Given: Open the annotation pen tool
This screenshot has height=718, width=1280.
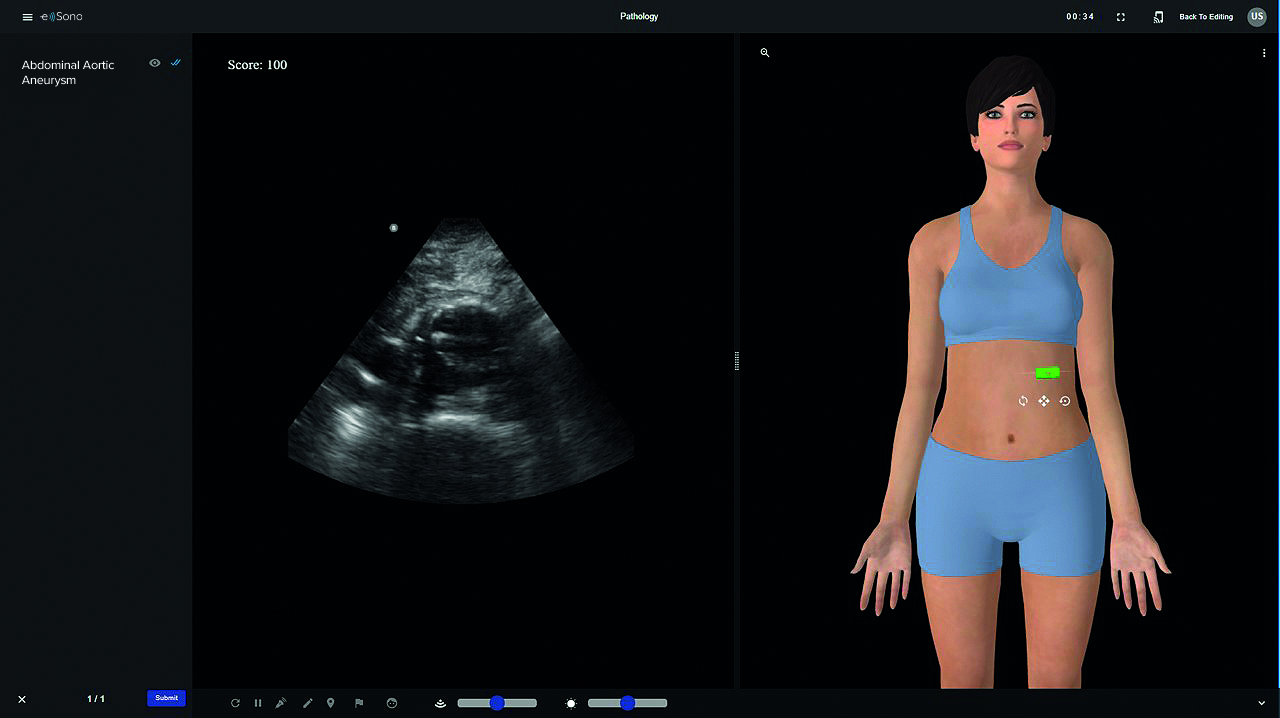Looking at the screenshot, I should tap(307, 703).
